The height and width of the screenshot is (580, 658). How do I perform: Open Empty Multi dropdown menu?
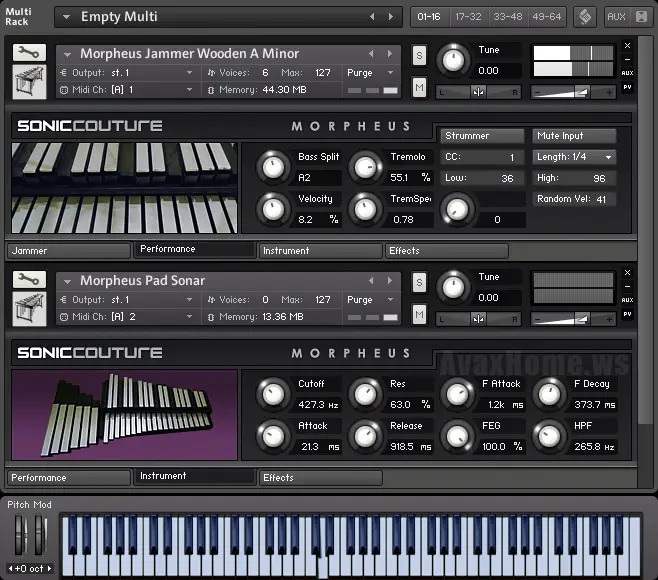66,17
